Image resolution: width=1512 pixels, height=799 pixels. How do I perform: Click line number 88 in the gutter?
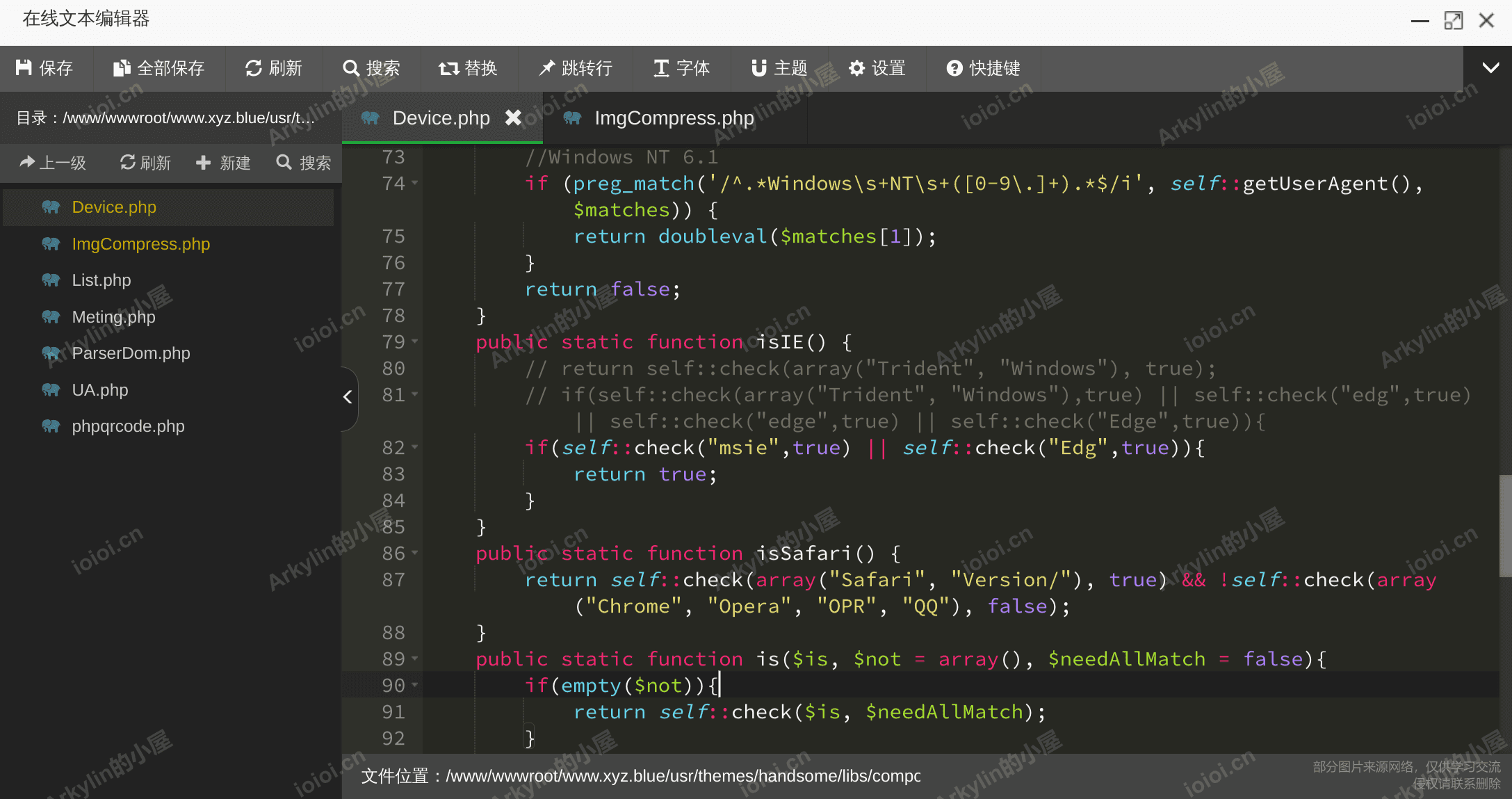click(x=393, y=633)
